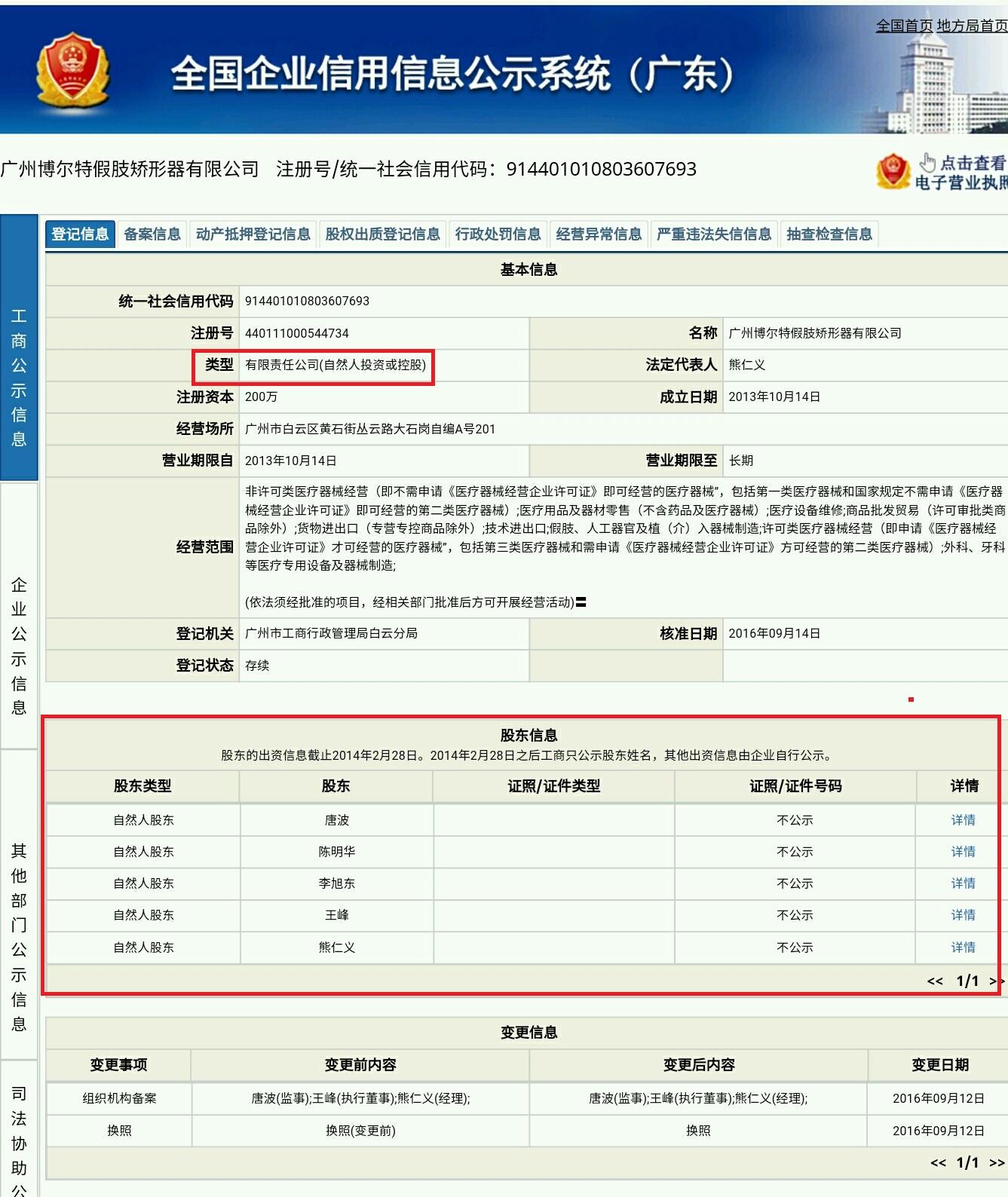Select the 严重违法失信信息 tab
The width and height of the screenshot is (1008, 1197).
(714, 234)
